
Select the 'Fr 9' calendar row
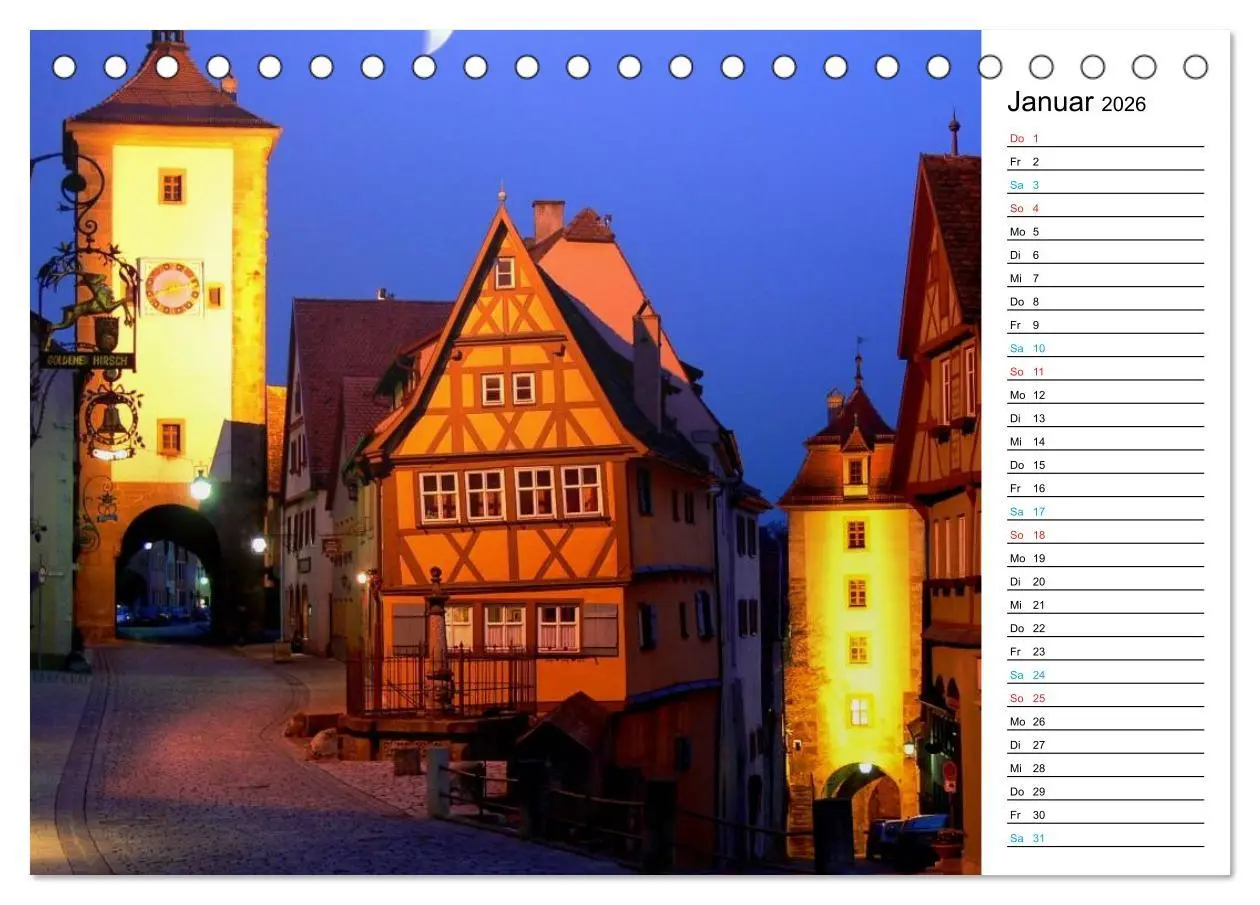[x=1105, y=325]
